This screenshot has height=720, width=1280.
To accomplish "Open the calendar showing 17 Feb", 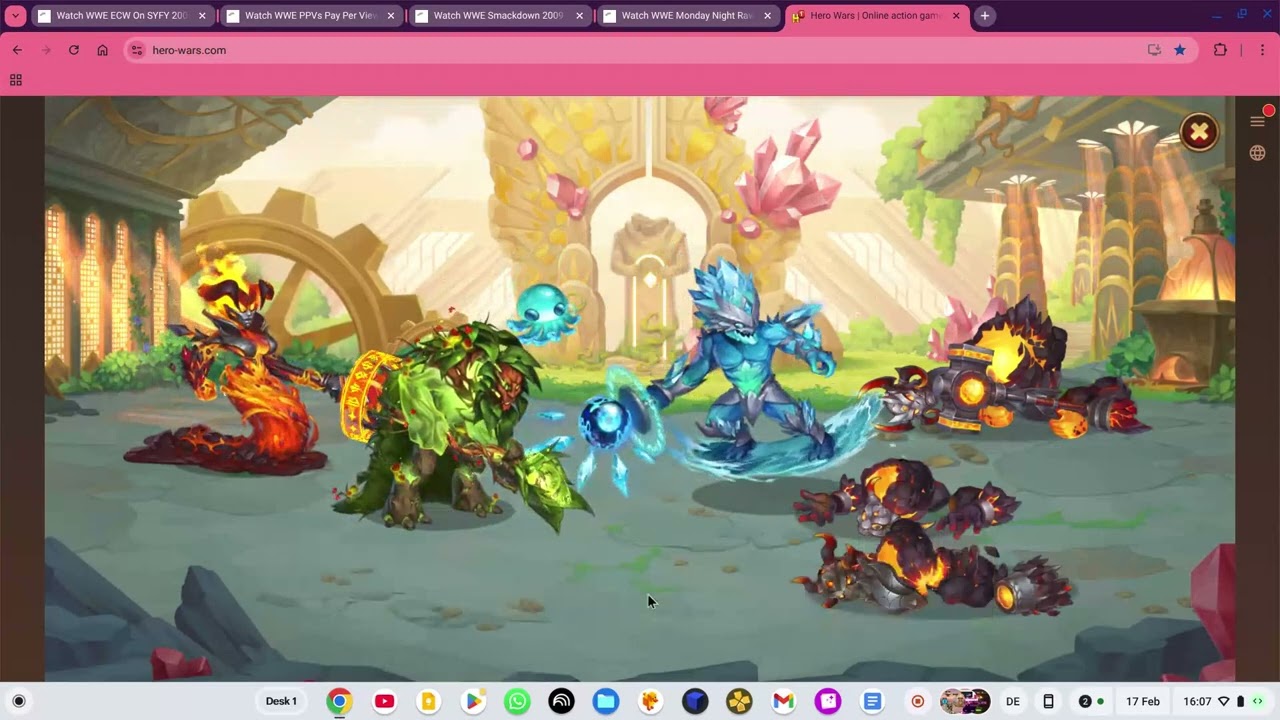I will click(x=1143, y=701).
